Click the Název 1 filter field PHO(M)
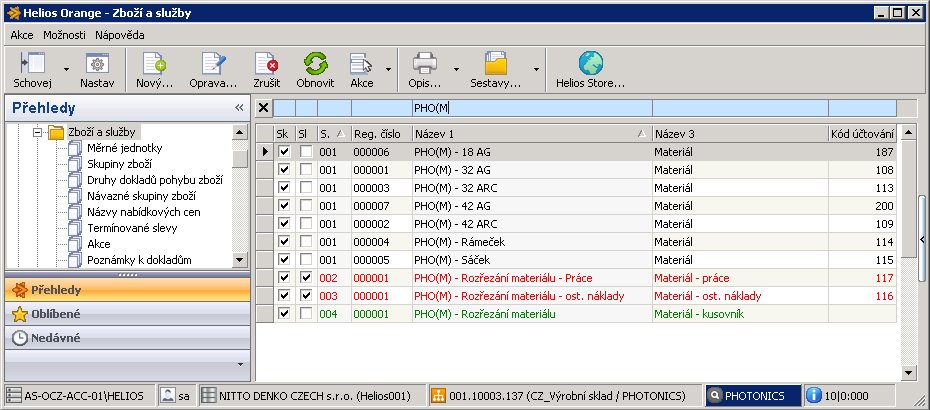Screen dimensions: 930x410 pos(532,108)
